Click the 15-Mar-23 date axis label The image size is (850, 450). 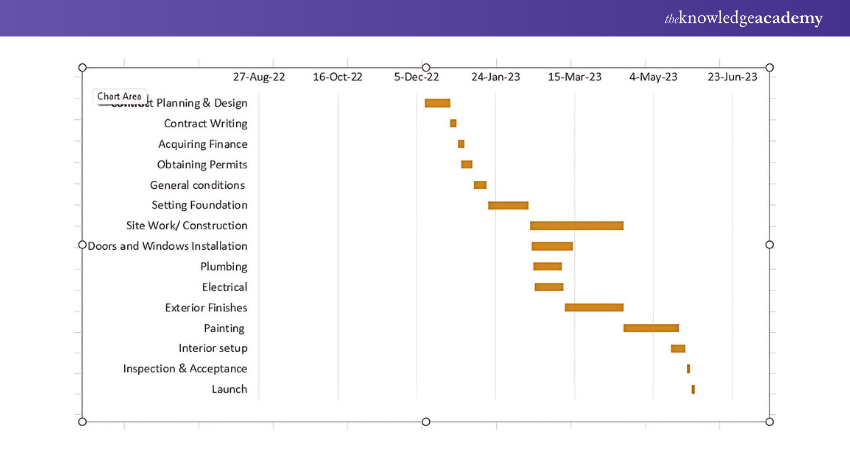tap(575, 76)
